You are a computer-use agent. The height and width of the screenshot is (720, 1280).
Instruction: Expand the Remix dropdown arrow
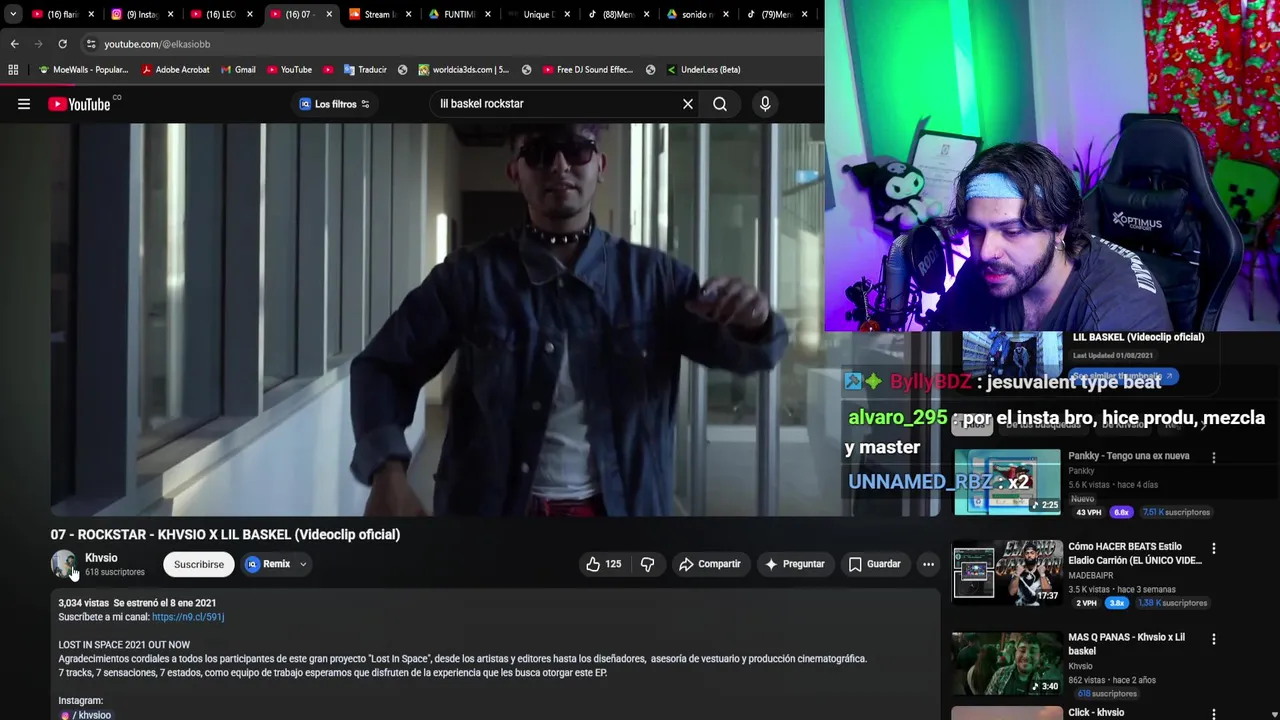303,564
